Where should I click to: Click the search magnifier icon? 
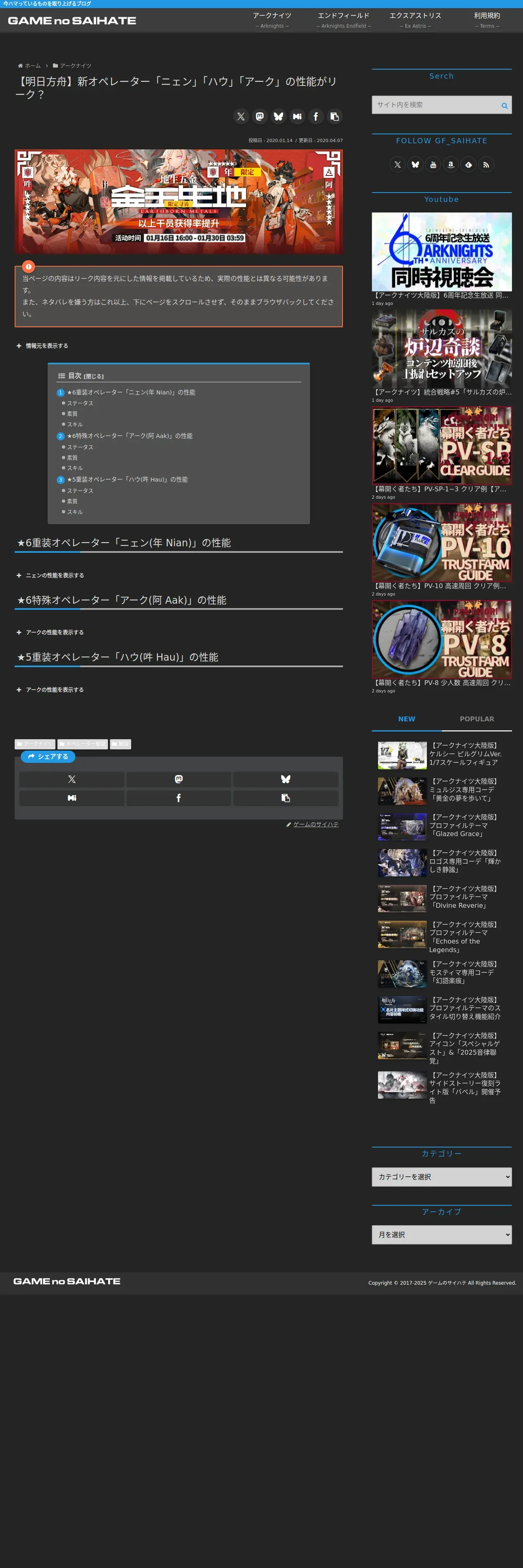[504, 105]
